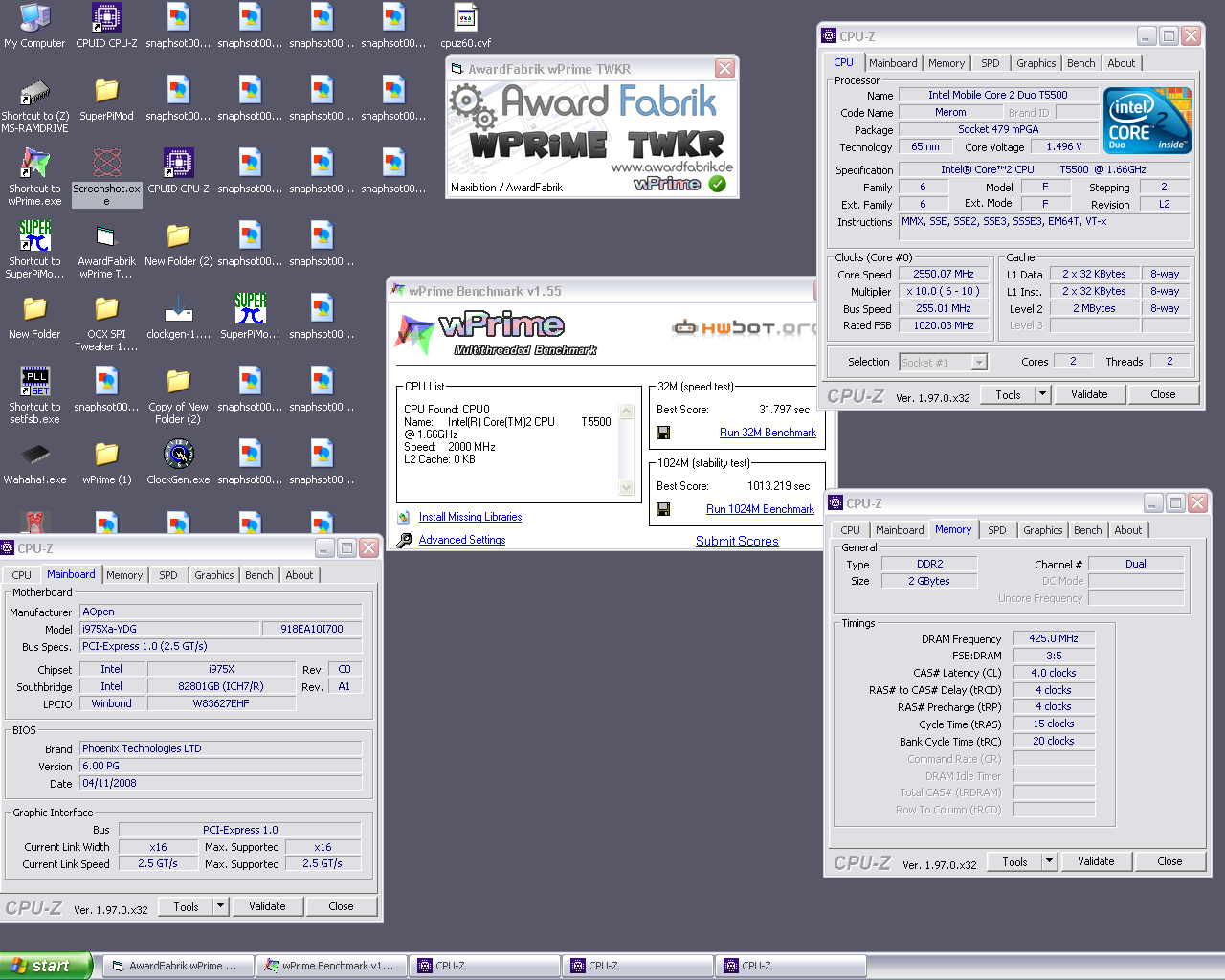
Task: Click the Intel Core 2 Duo logo
Action: click(1148, 121)
